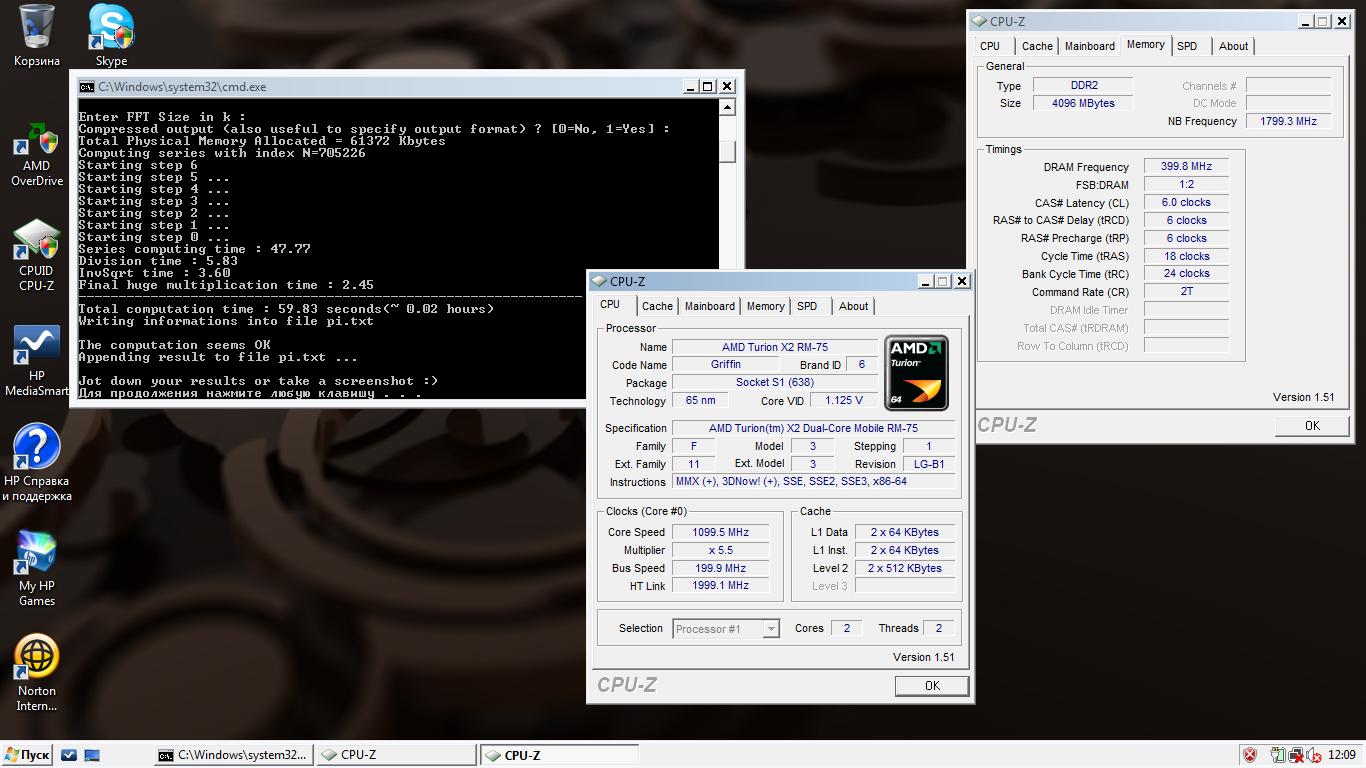Click the cmd window vertical scrollbar thumb

(x=727, y=151)
